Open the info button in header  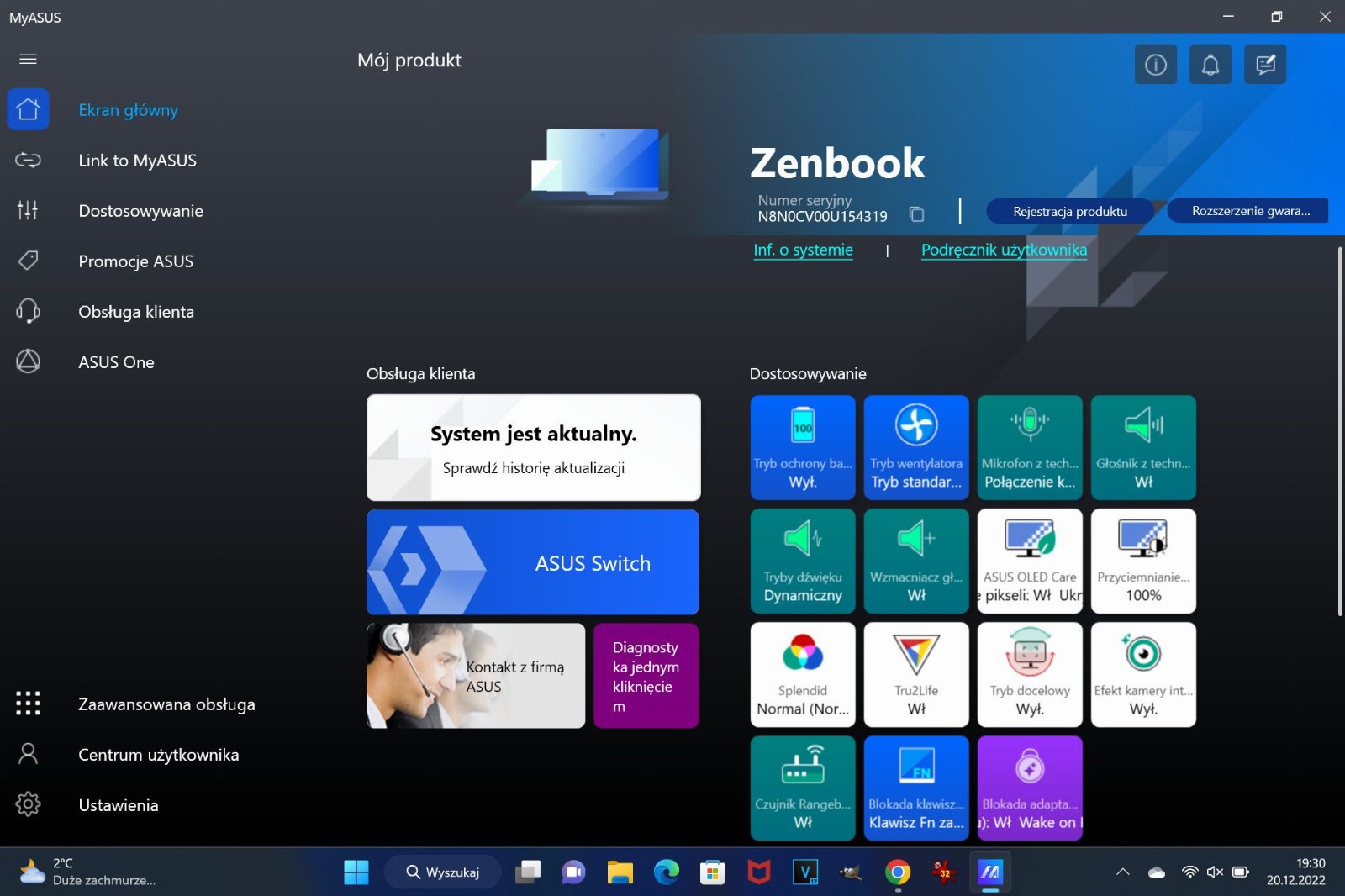(1156, 64)
